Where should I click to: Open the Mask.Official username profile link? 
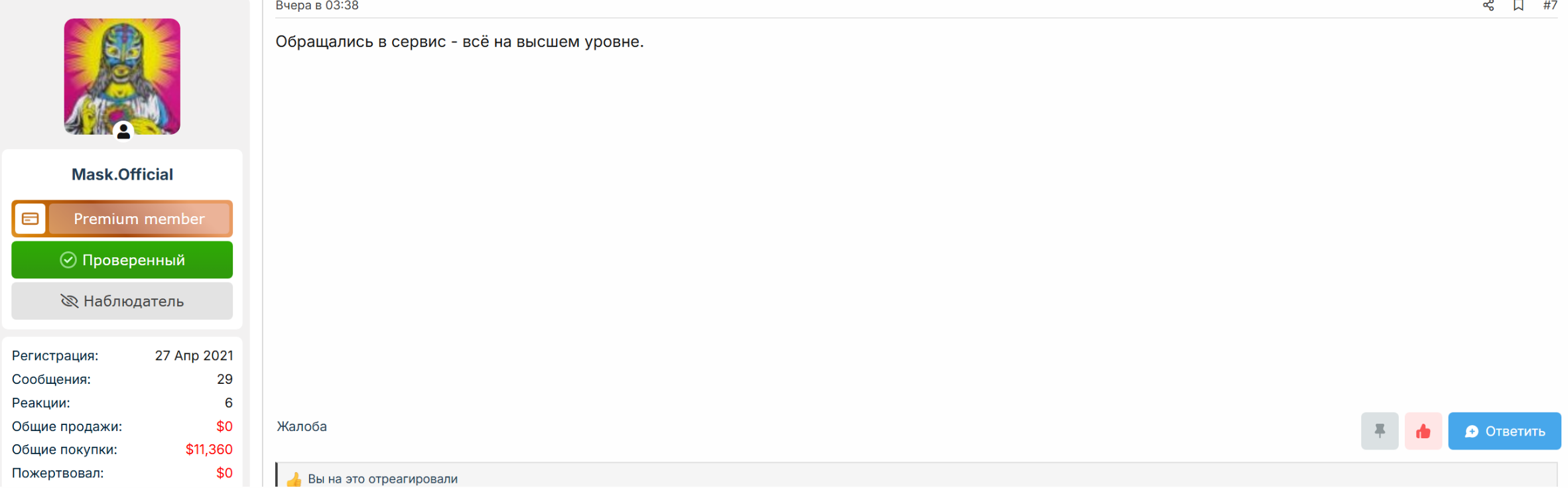coord(122,174)
